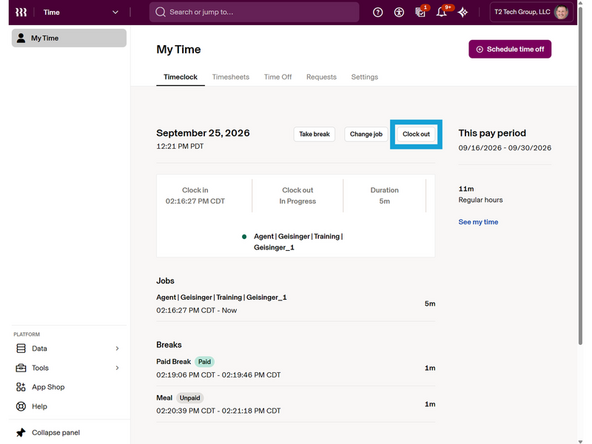
Task: Click the Take break button
Action: pyautogui.click(x=314, y=134)
